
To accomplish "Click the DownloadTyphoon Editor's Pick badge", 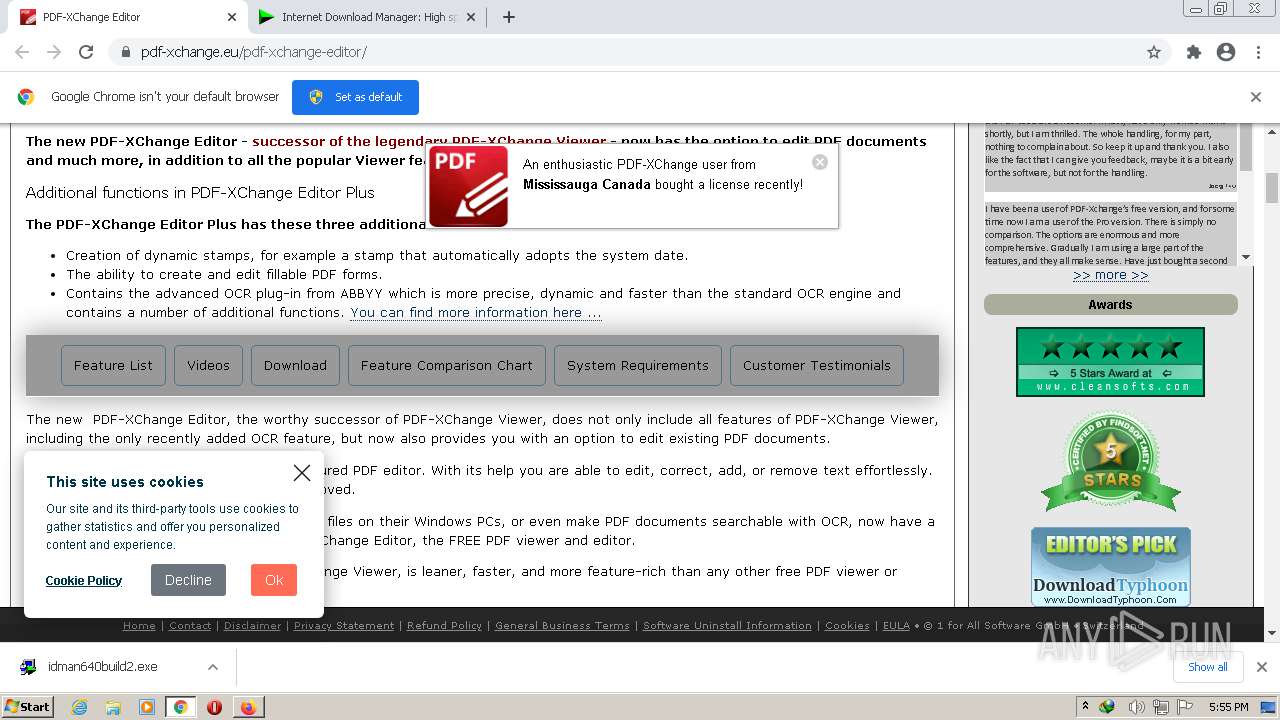I will [x=1111, y=567].
